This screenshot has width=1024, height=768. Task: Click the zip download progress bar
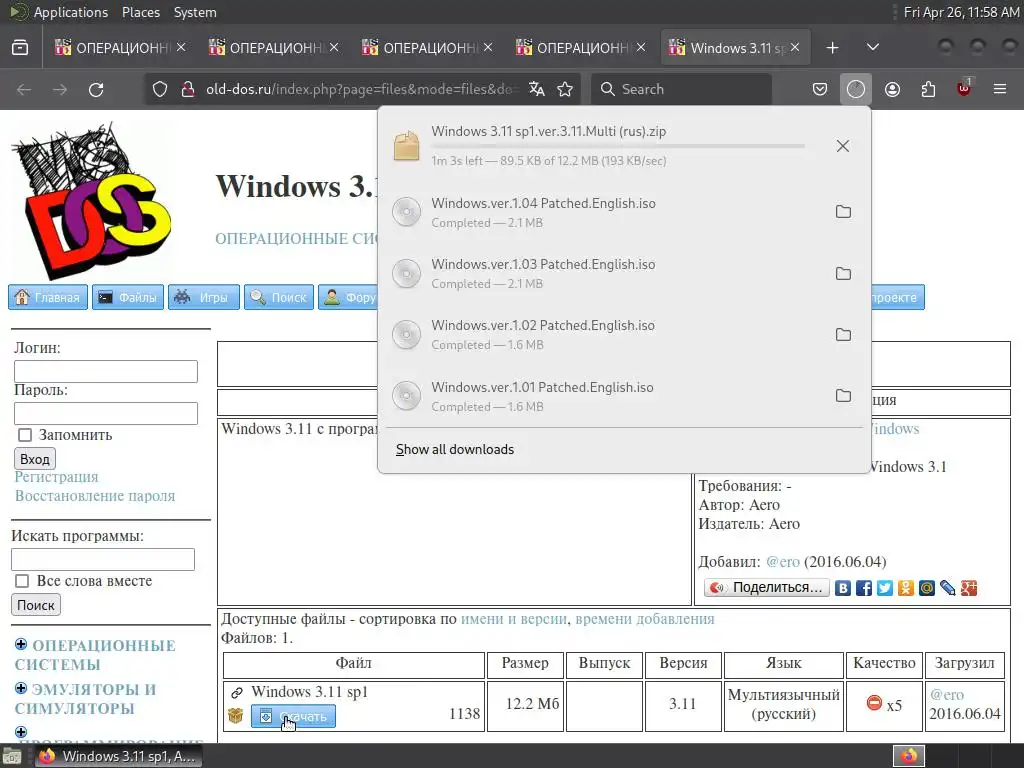point(618,146)
